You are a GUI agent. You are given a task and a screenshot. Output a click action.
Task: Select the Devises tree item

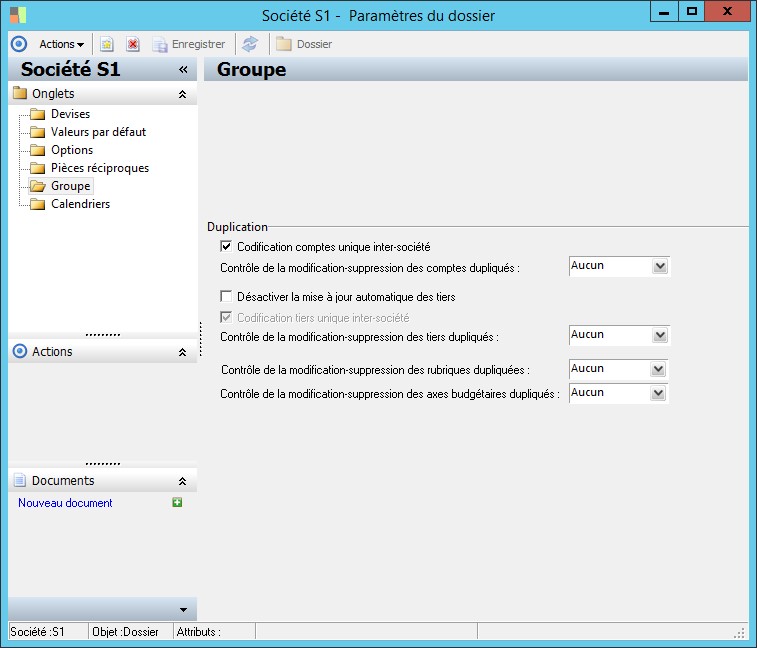(x=70, y=114)
